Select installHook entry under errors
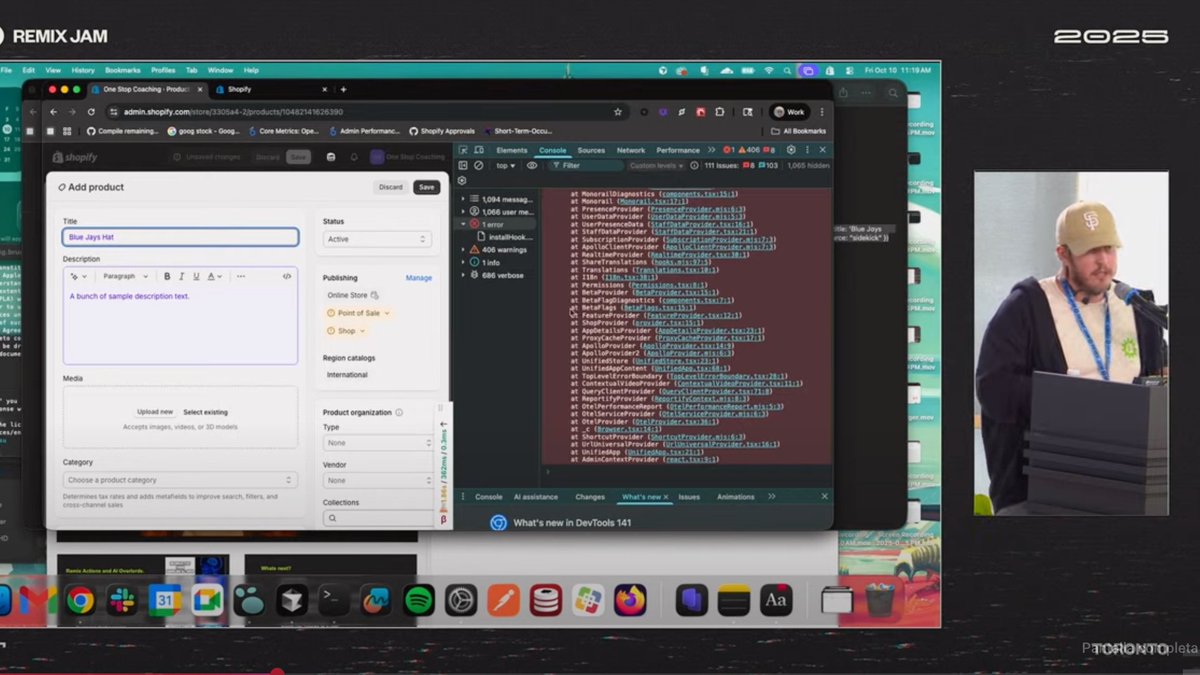This screenshot has height=675, width=1200. tap(506, 237)
